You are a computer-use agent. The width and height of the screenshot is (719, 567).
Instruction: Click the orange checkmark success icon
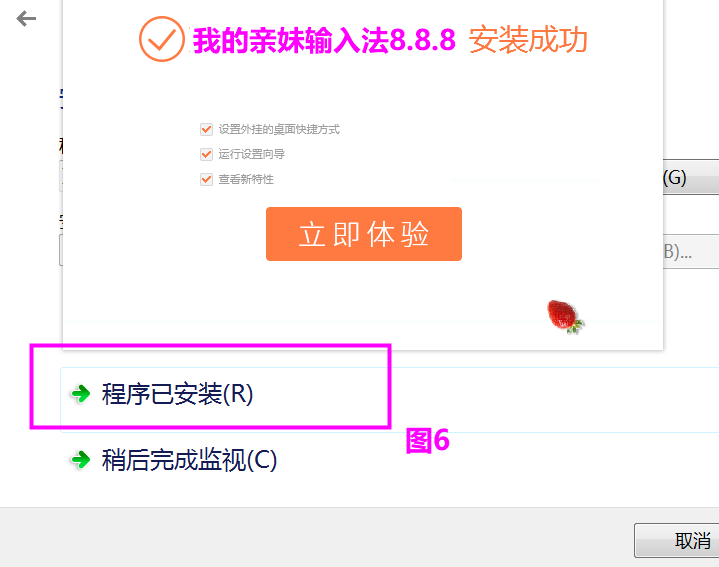160,39
